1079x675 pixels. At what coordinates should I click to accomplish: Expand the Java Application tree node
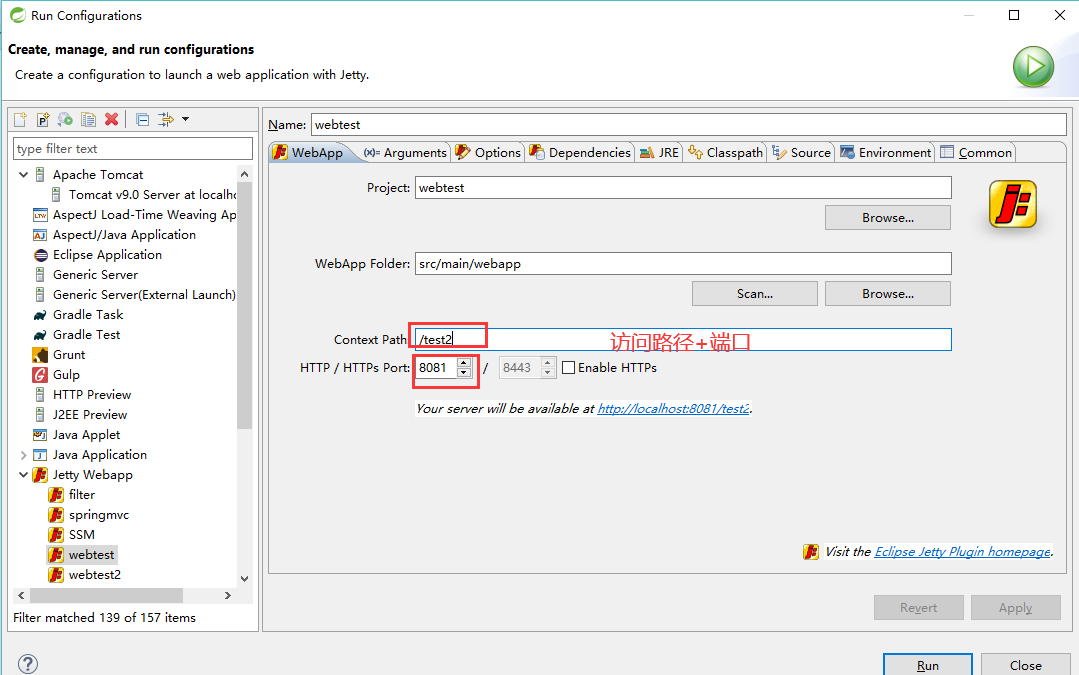23,455
